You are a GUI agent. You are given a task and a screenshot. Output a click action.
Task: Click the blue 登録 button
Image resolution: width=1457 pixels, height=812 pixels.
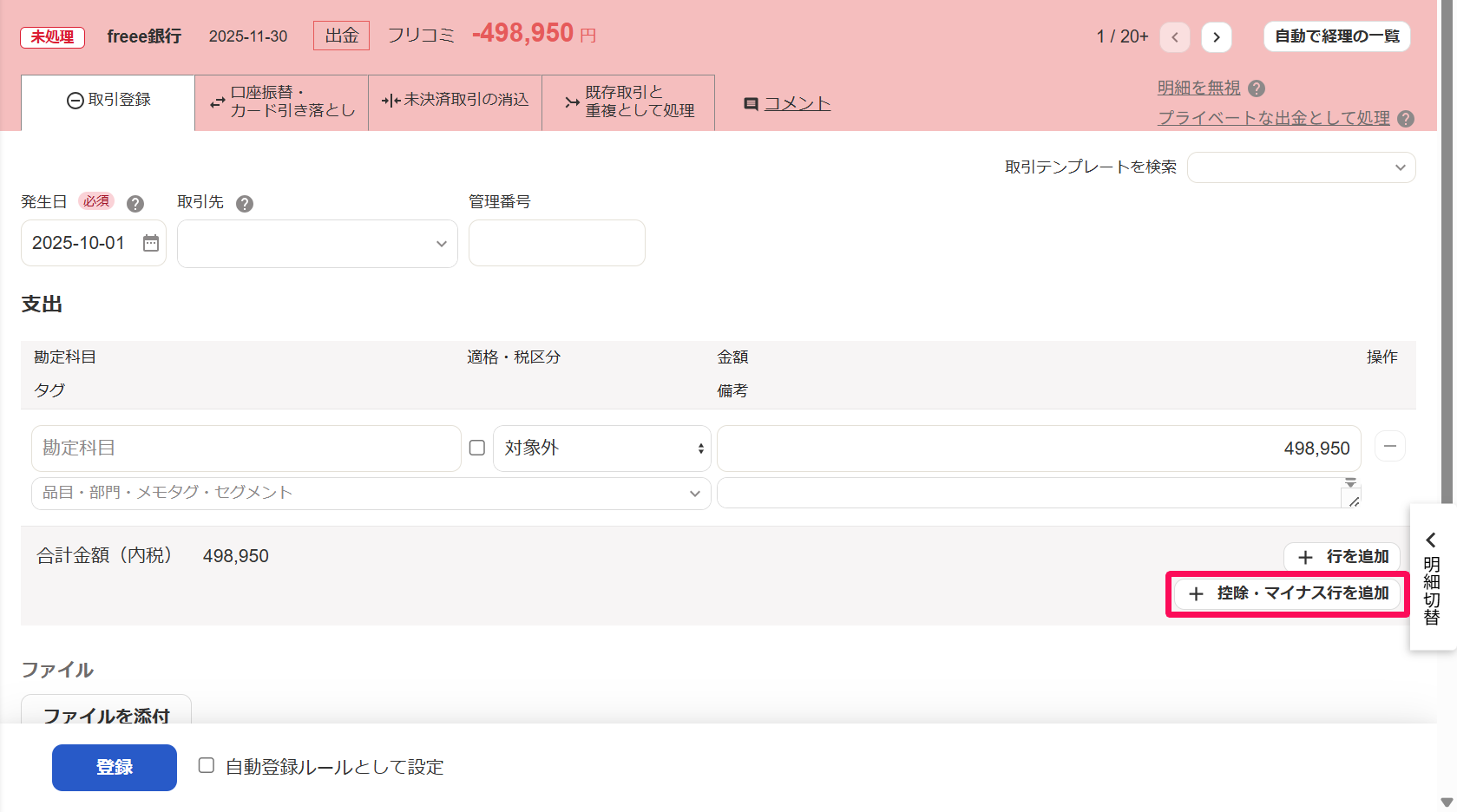pyautogui.click(x=115, y=768)
